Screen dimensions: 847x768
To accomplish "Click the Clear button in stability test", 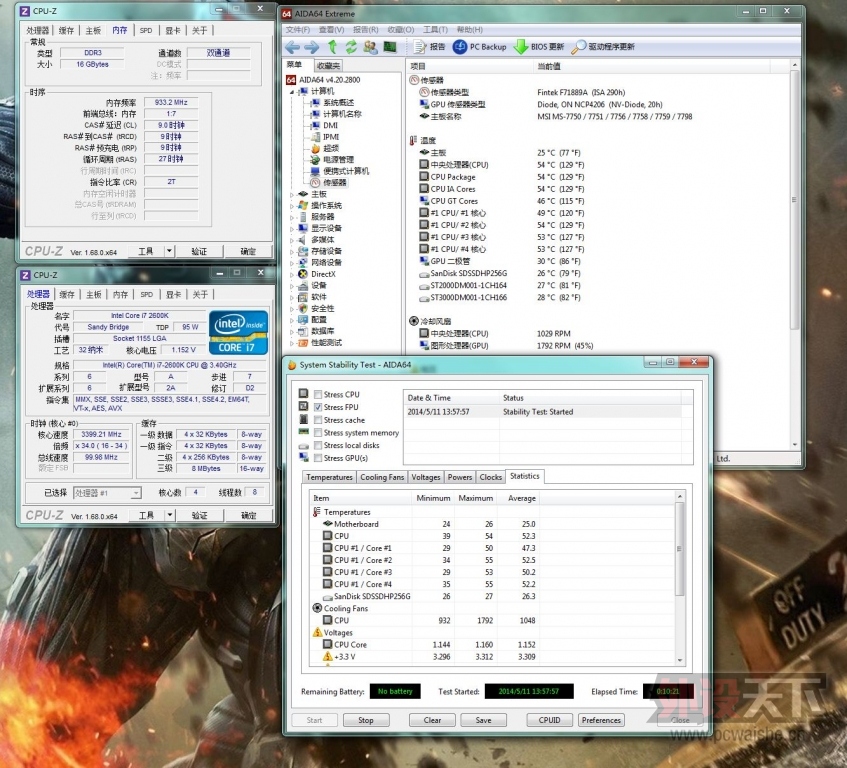I will 432,720.
